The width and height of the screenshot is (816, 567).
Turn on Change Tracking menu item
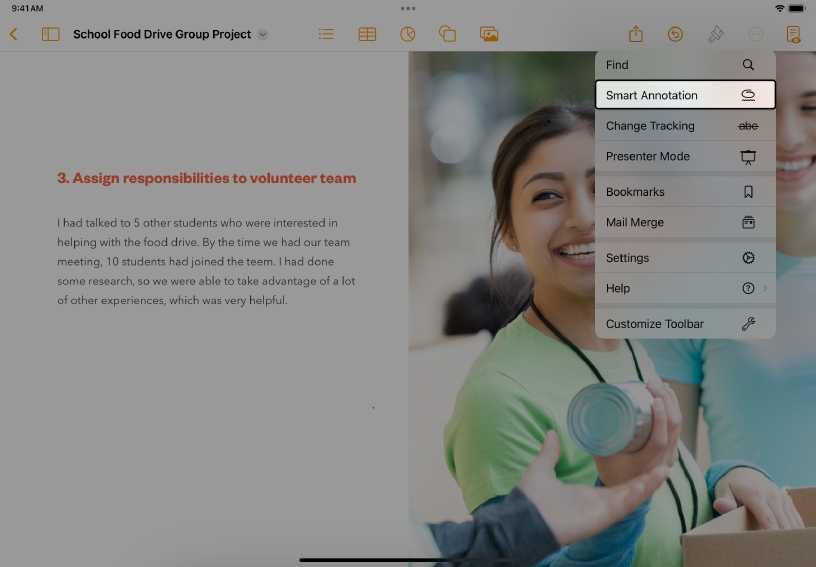685,126
